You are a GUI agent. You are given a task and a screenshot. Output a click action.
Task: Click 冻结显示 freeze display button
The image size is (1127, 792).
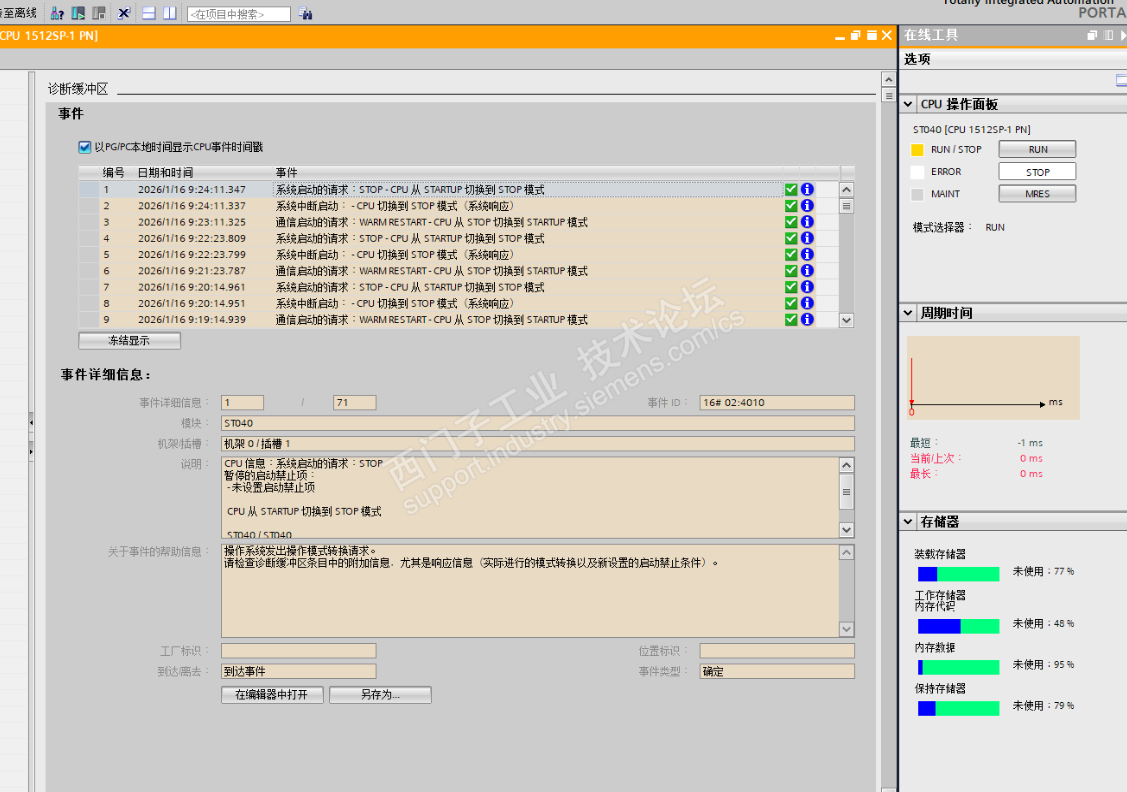[129, 341]
